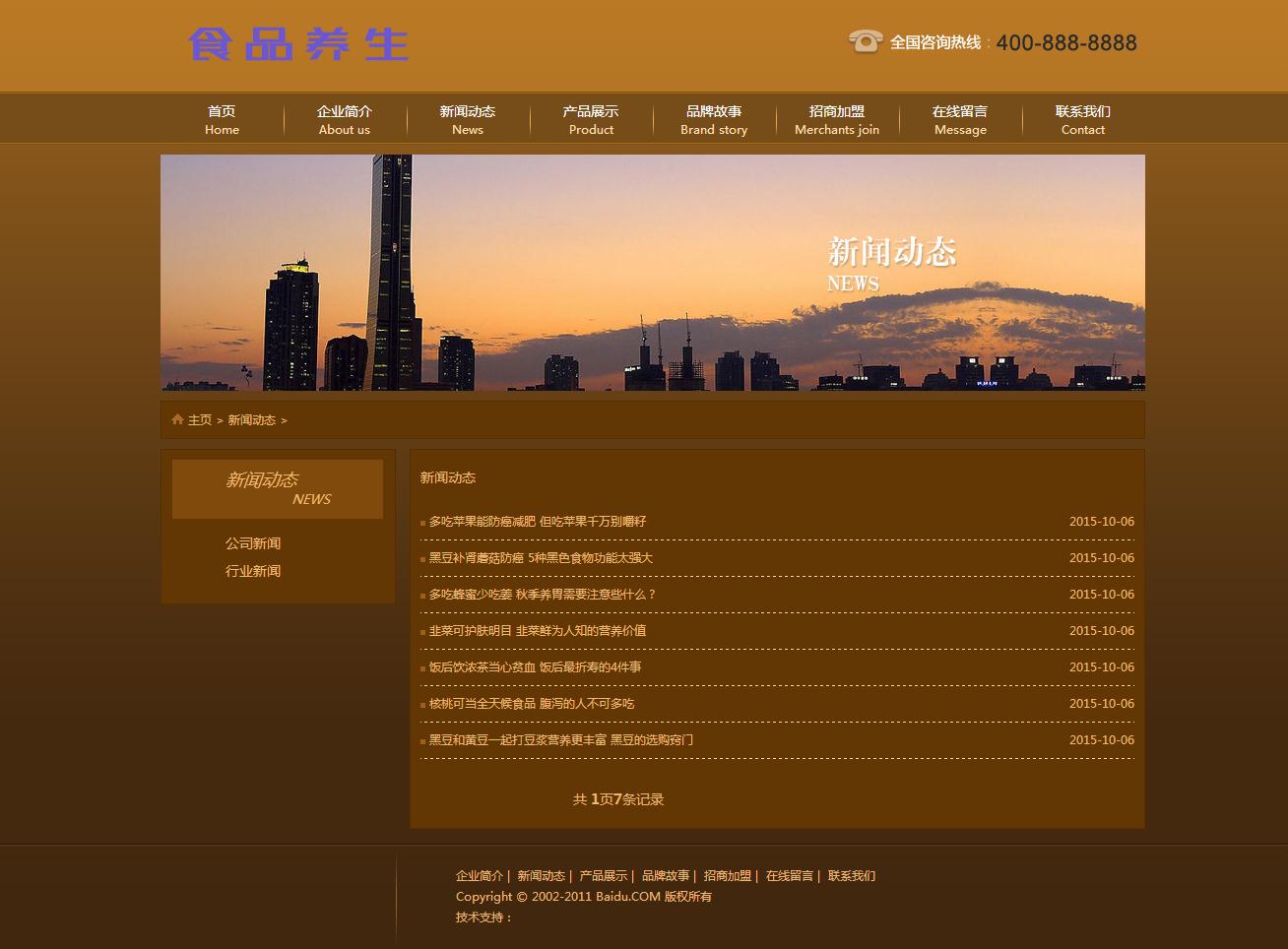Click the home icon in the breadcrumb
1288x949 pixels.
pyautogui.click(x=177, y=419)
